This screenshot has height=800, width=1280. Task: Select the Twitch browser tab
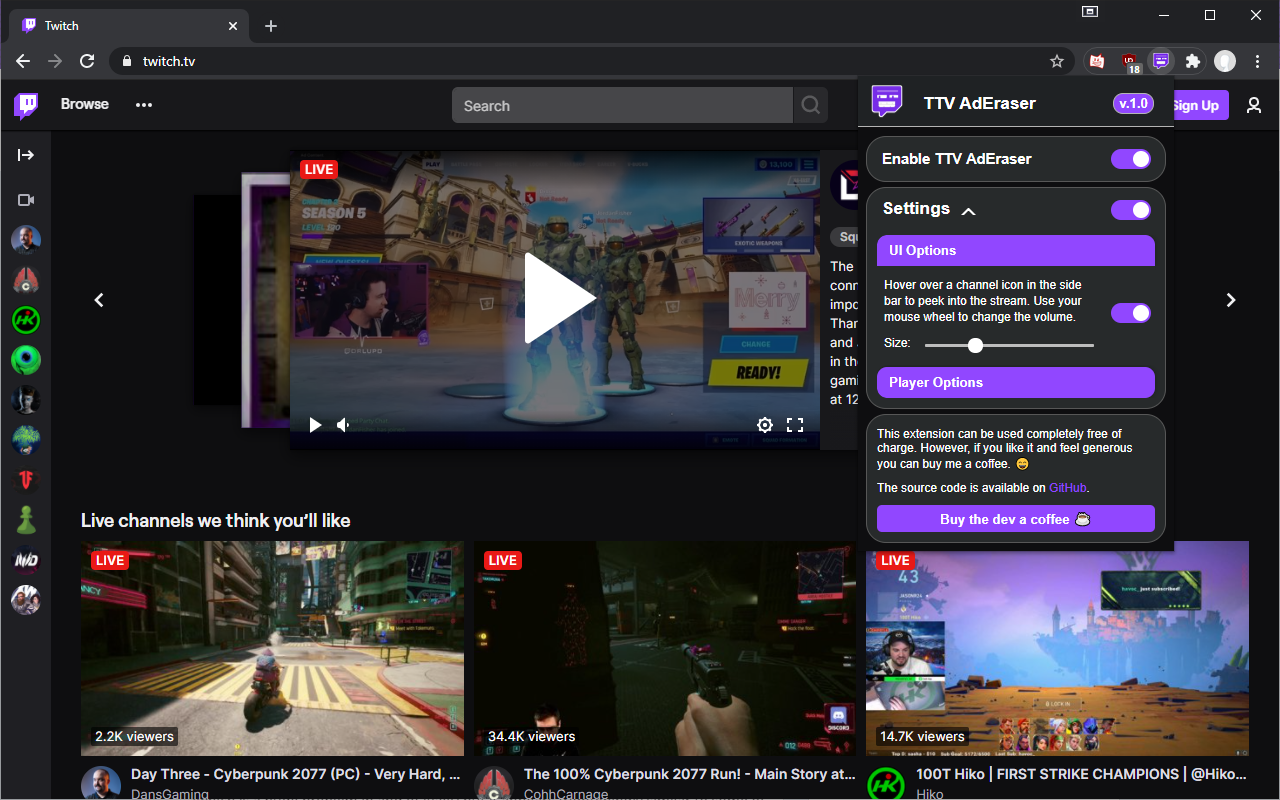point(127,26)
